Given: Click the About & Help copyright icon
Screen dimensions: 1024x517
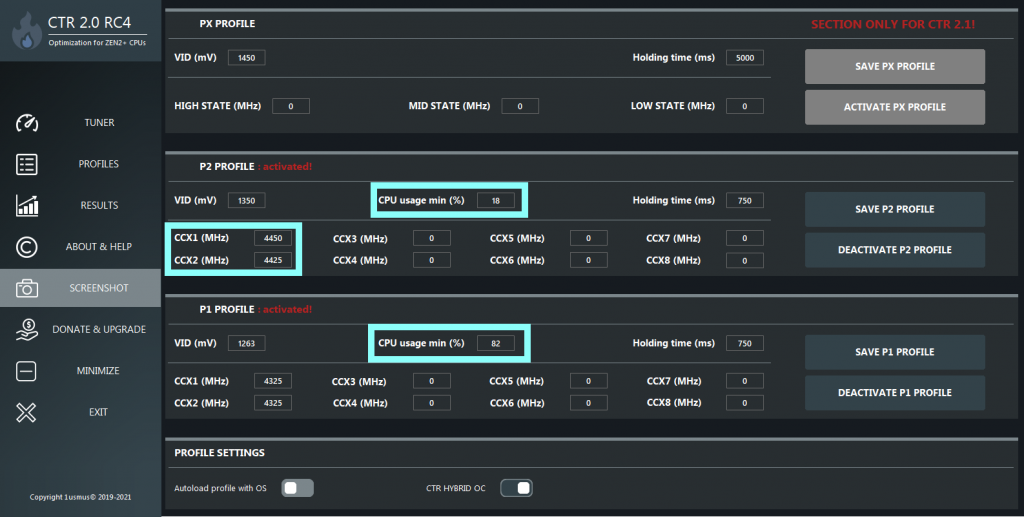Looking at the screenshot, I should [27, 247].
